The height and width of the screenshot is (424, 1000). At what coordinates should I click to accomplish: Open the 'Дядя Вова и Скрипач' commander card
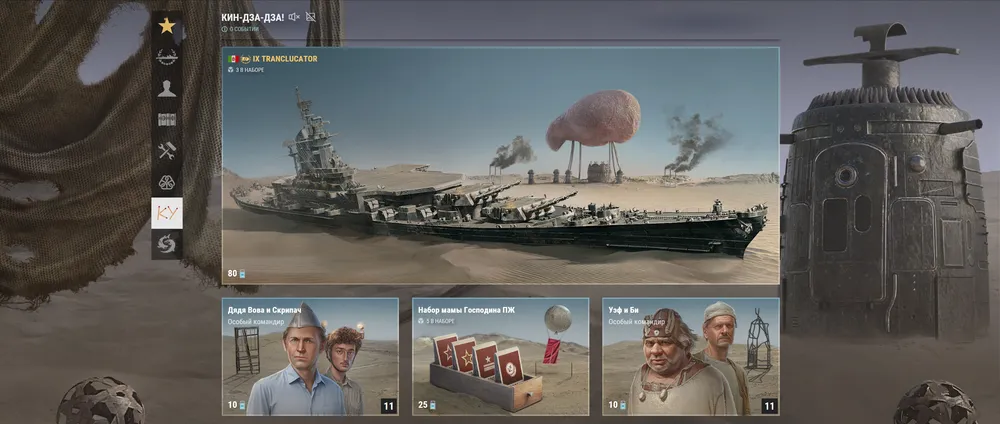[310, 357]
